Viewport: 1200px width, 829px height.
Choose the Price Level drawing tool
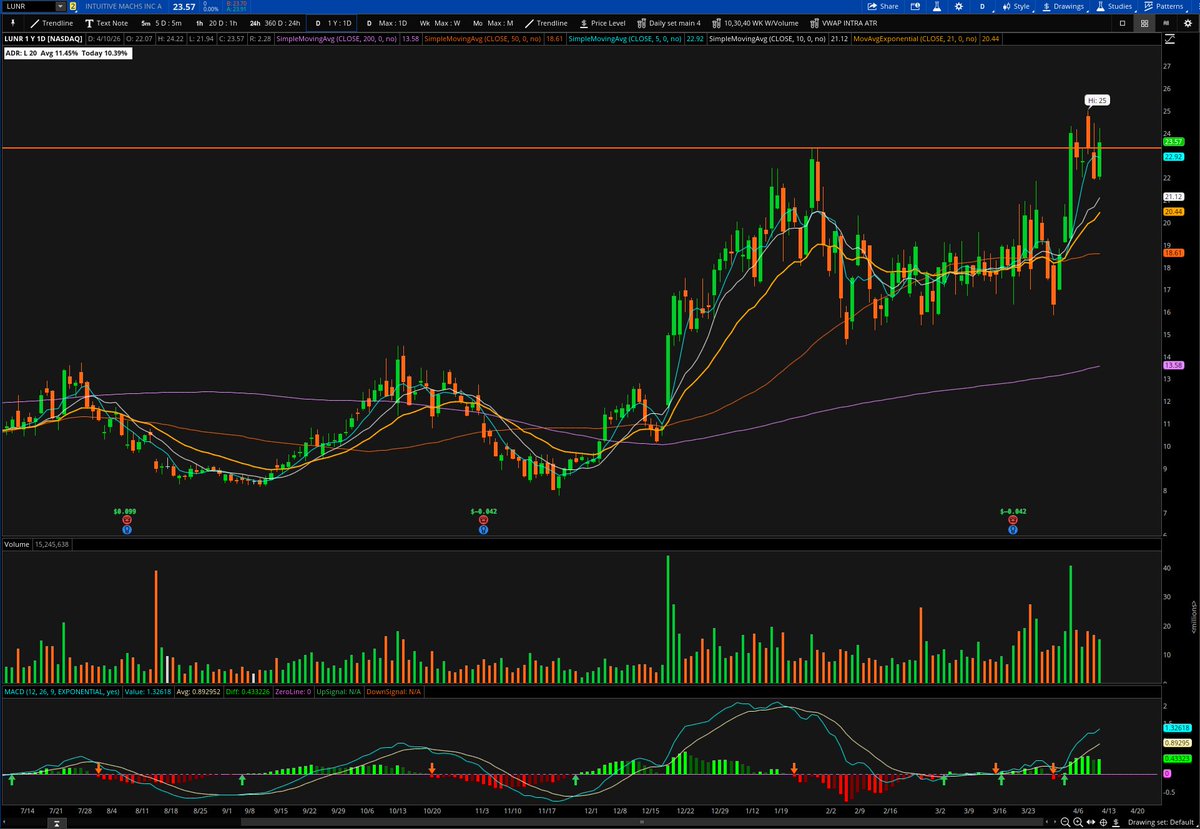click(601, 22)
